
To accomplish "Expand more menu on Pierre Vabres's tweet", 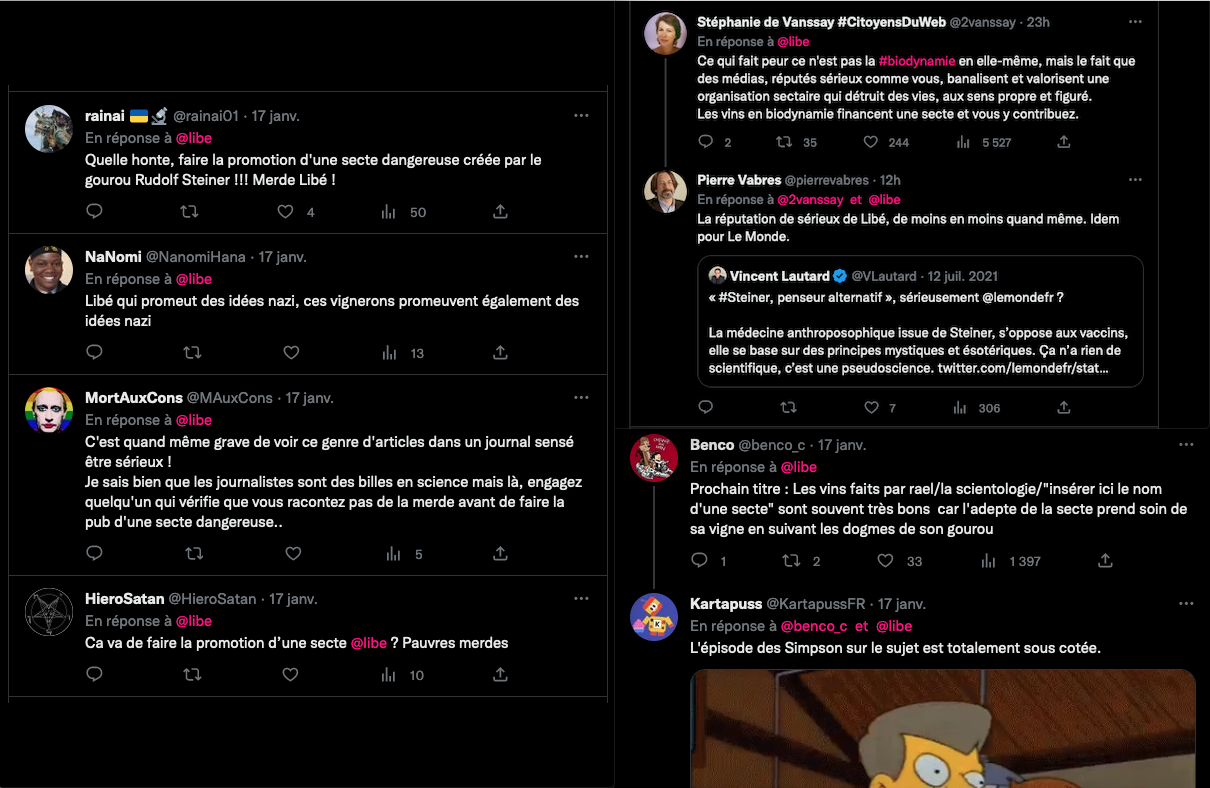I will 1135,180.
